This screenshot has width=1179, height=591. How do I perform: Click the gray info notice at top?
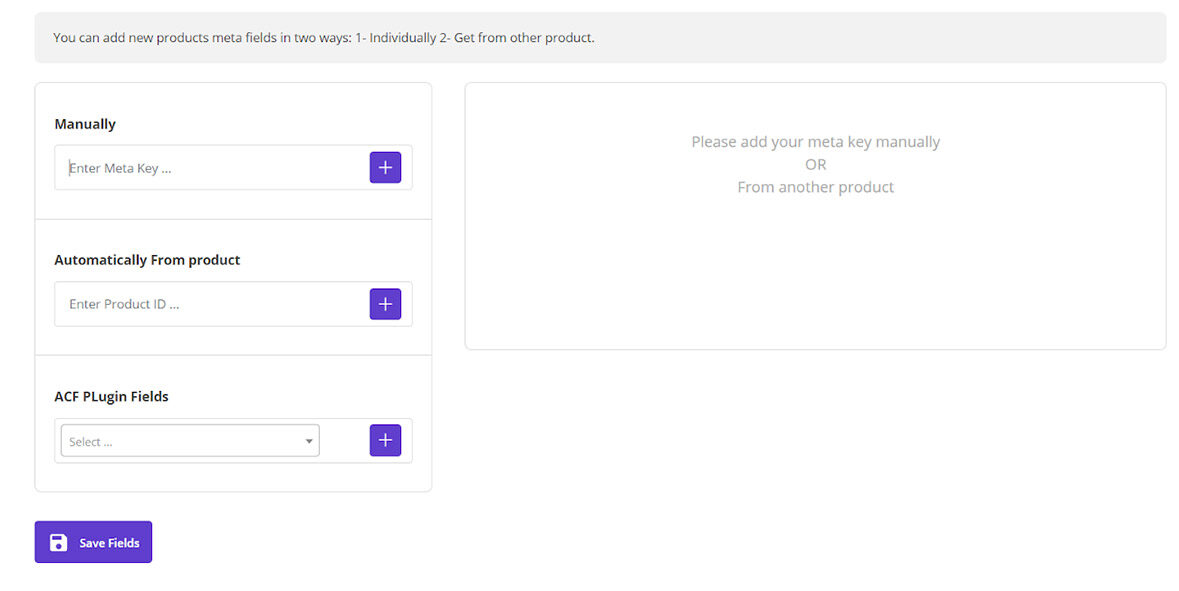pyautogui.click(x=850, y=38)
